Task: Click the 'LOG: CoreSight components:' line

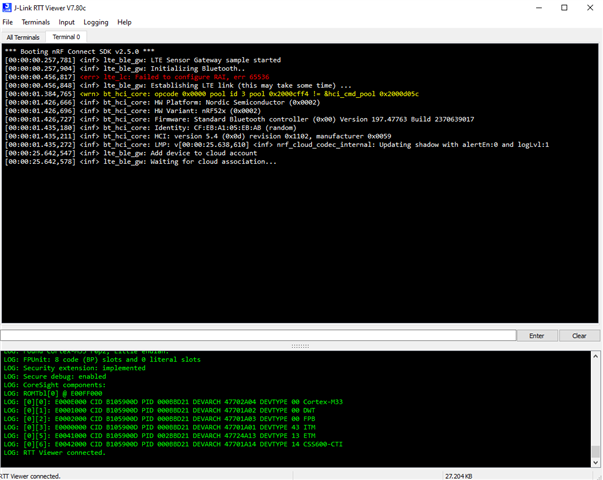Action: tap(54, 385)
